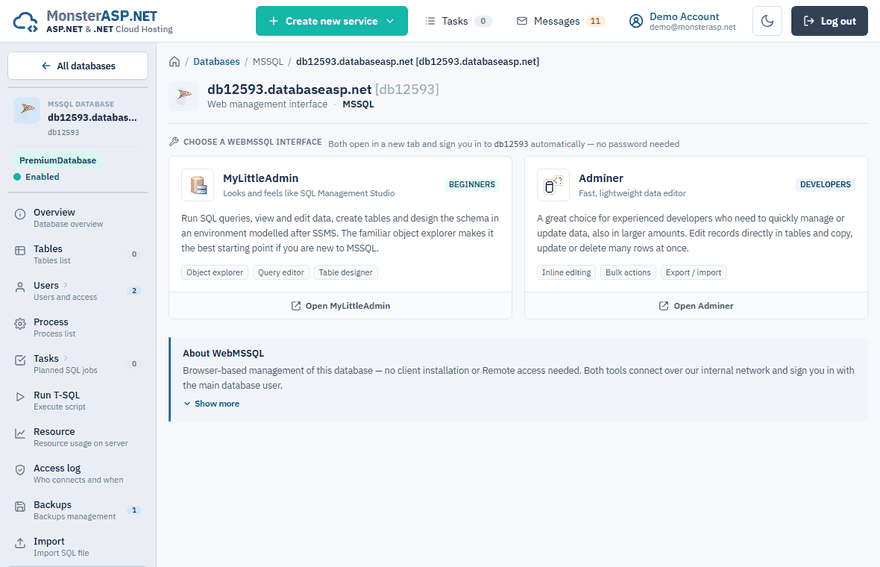The height and width of the screenshot is (567, 880).
Task: Go back to All databases
Action: (x=78, y=66)
